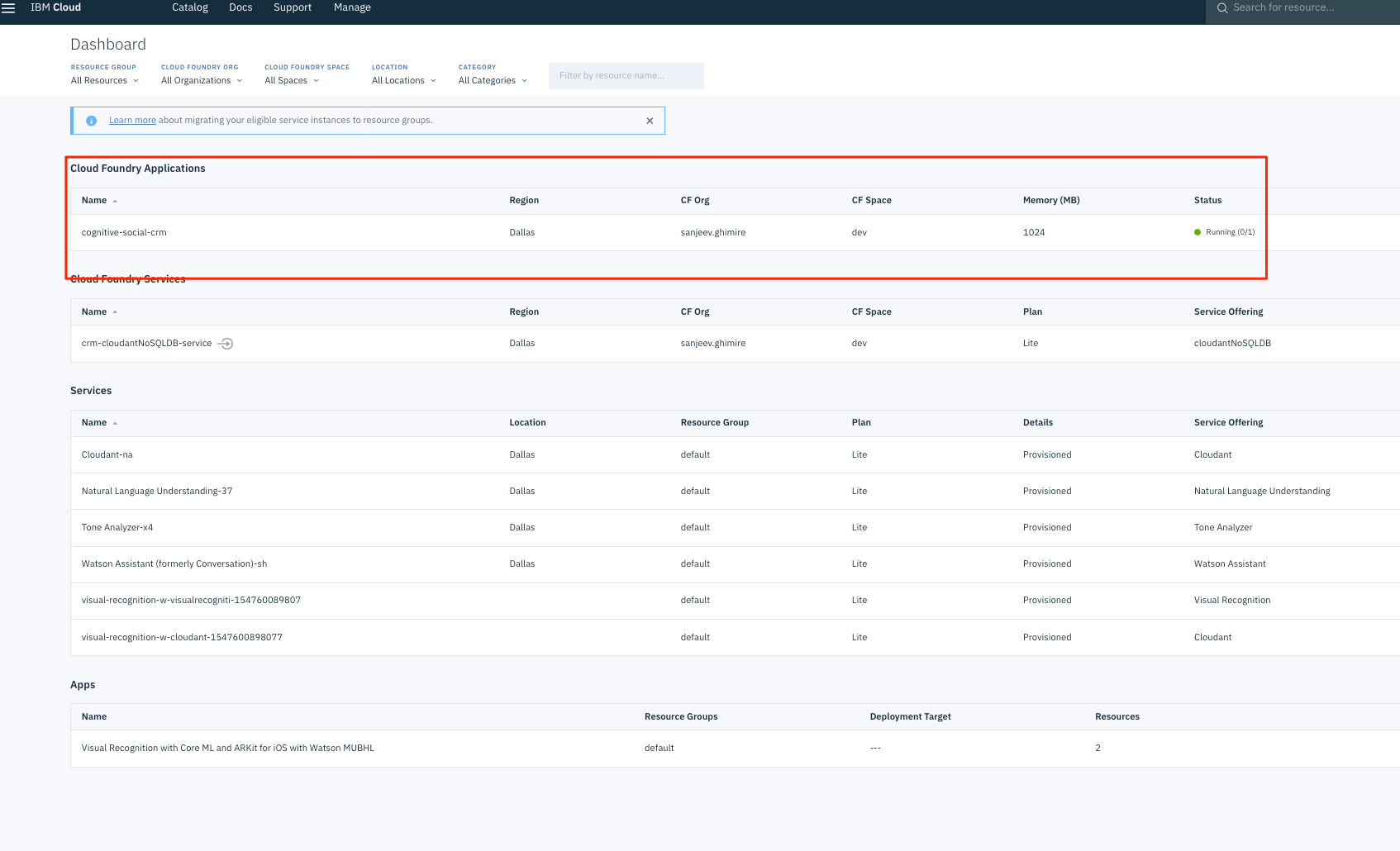Open the hamburger navigation menu

(8, 7)
